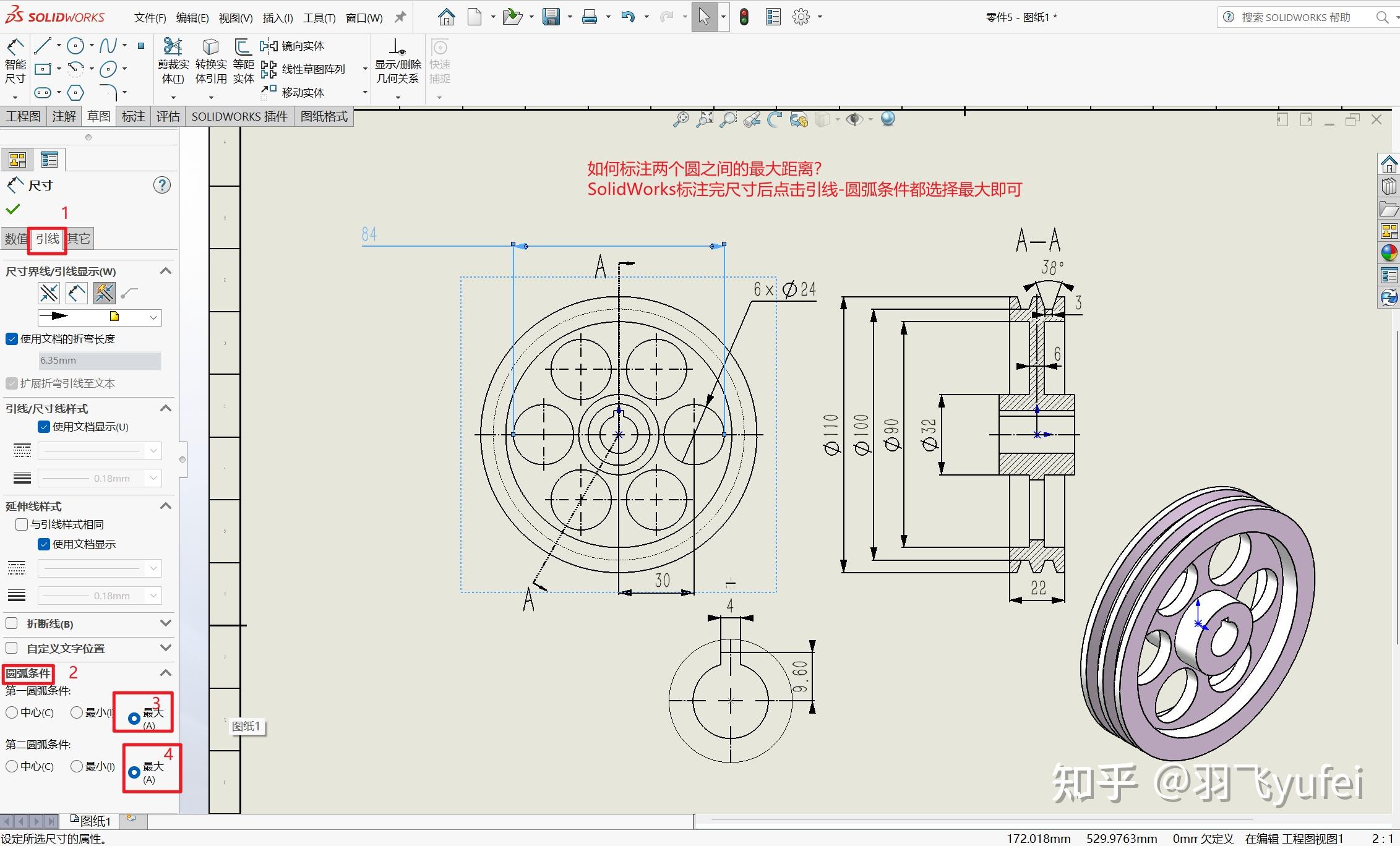This screenshot has width=1400, height=846.
Task: Collapse the 引线/尺寸线样式 section
Action: pos(165,408)
